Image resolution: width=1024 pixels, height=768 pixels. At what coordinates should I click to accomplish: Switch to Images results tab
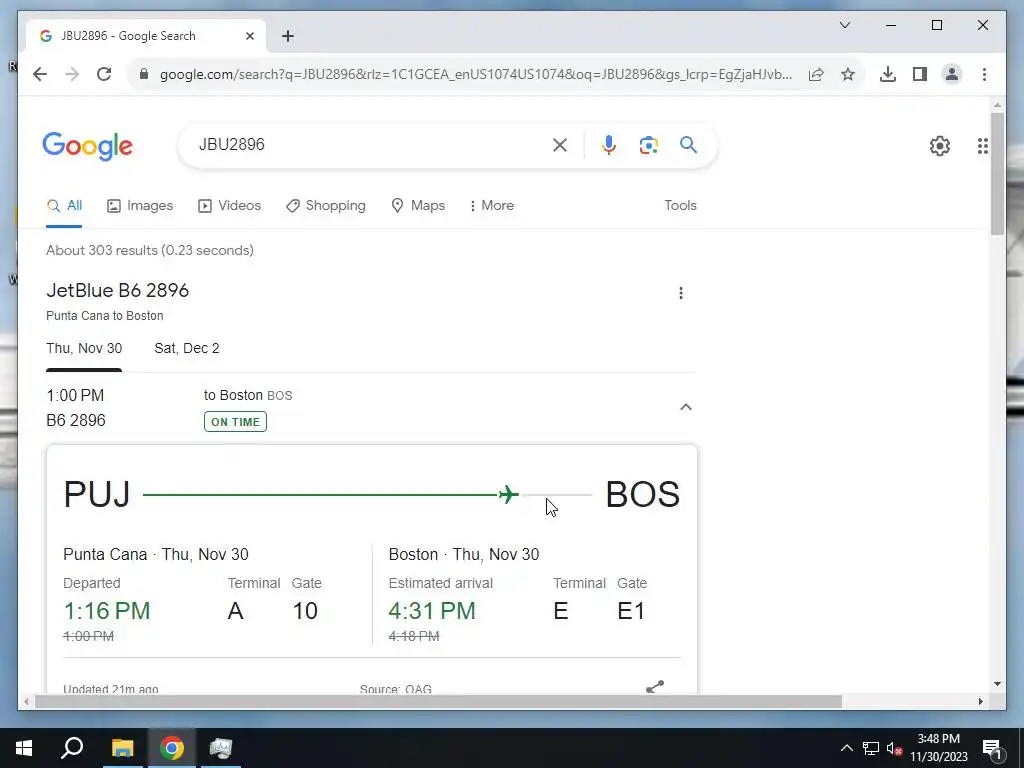(140, 206)
